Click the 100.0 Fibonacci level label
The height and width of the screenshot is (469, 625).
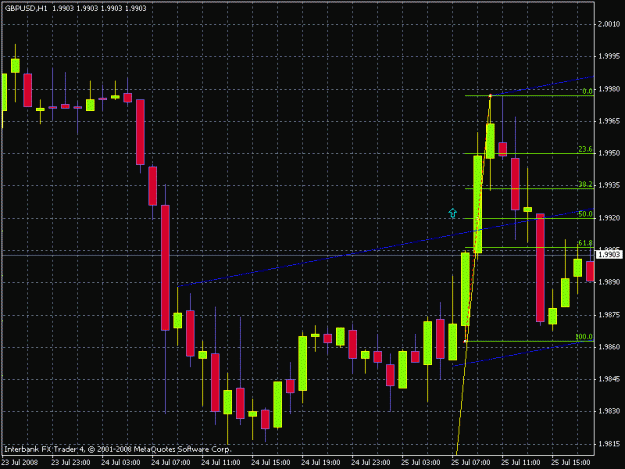click(584, 337)
